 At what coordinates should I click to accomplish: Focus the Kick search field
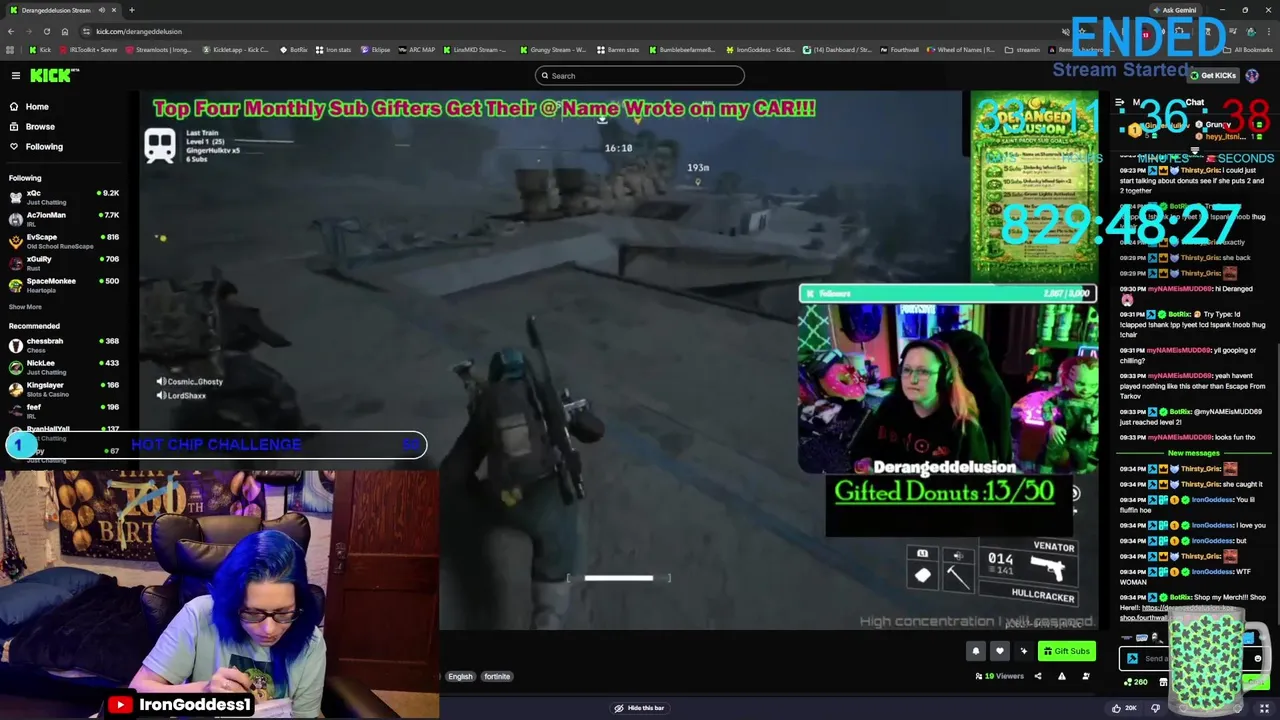coord(640,76)
